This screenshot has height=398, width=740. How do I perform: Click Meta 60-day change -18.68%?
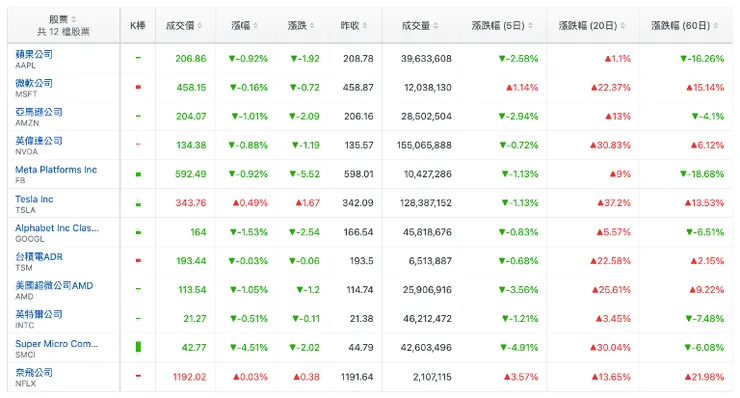[x=702, y=174]
